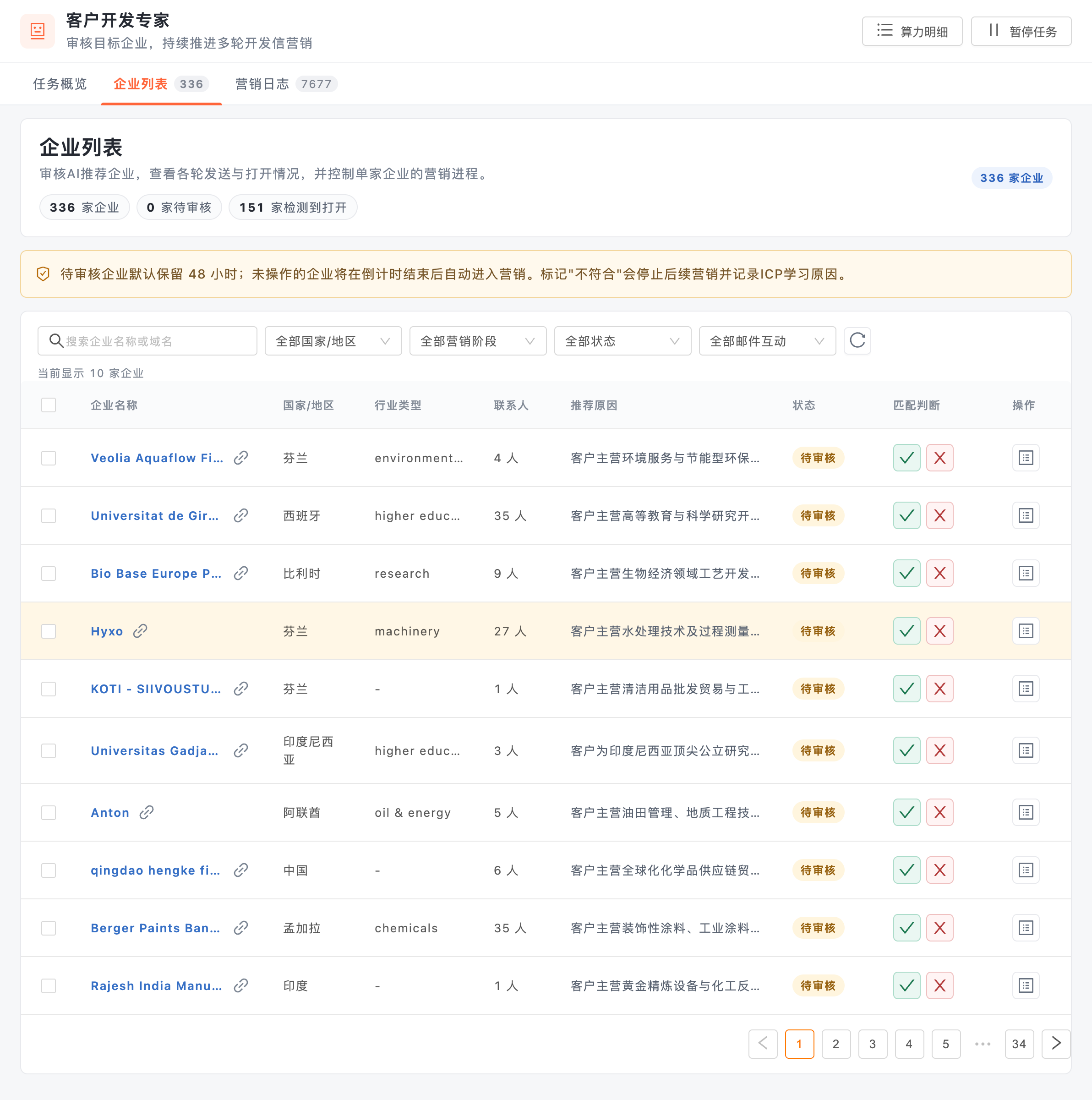Select the Veolia Aquaflow row checkbox
This screenshot has width=1092, height=1100.
(49, 458)
